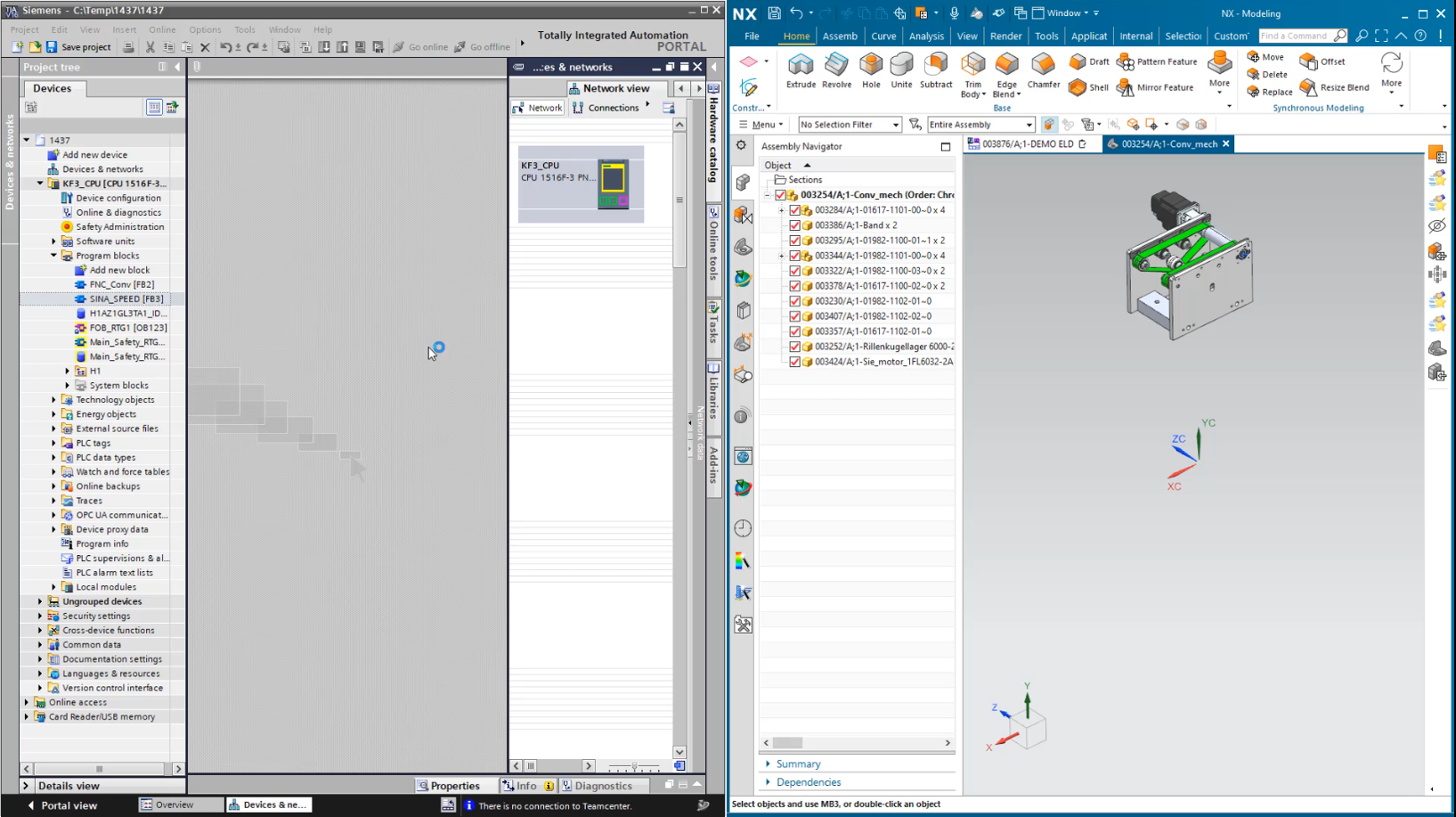Screen dimensions: 1456x817
Task: Open the Pattern Feature command
Action: pos(1157,61)
